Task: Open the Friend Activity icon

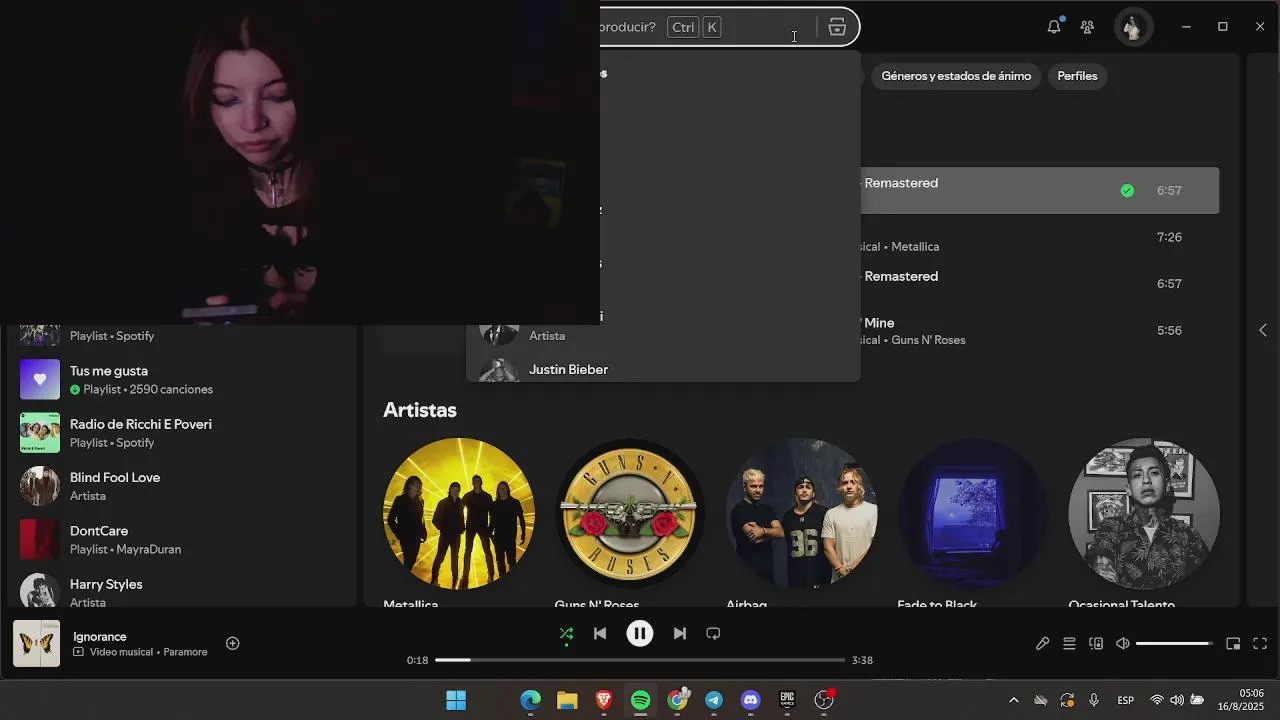Action: click(x=1087, y=27)
